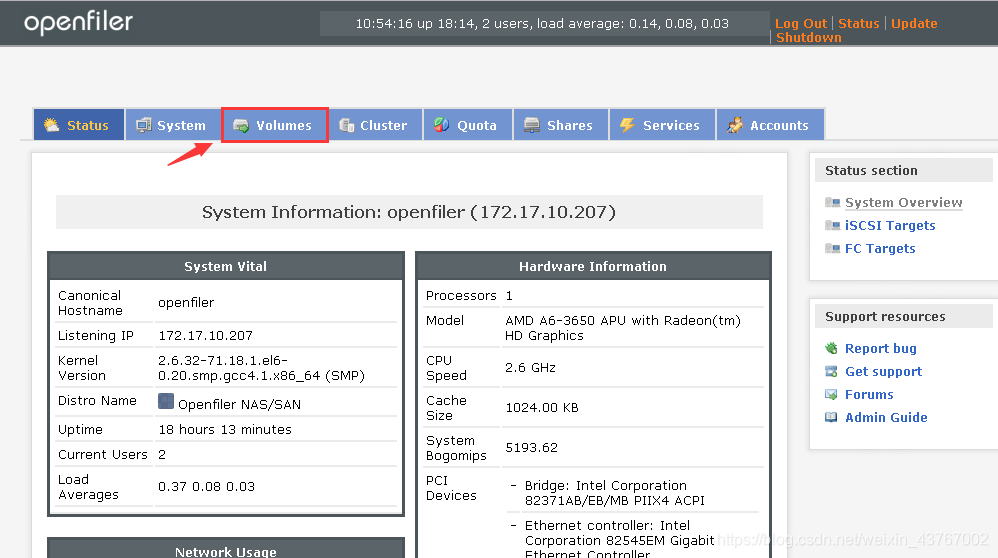Click the Canonical Hostname value openfiler
The width and height of the screenshot is (998, 558).
(x=186, y=302)
